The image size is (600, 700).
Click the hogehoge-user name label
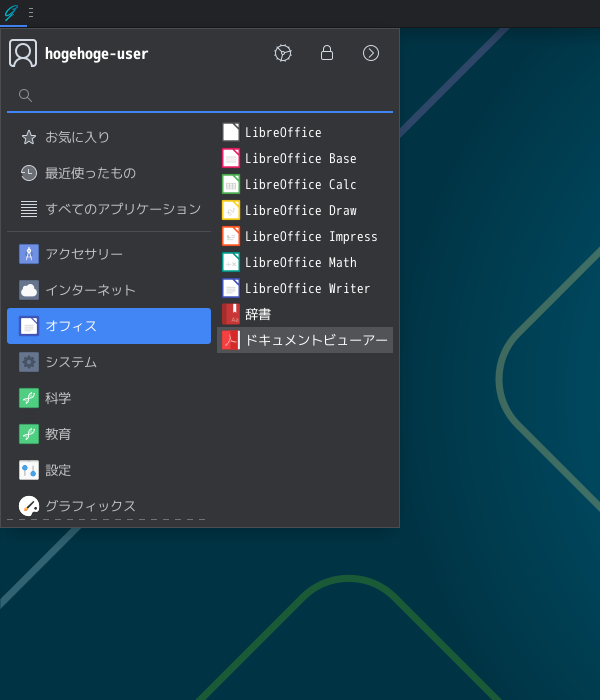(x=96, y=54)
